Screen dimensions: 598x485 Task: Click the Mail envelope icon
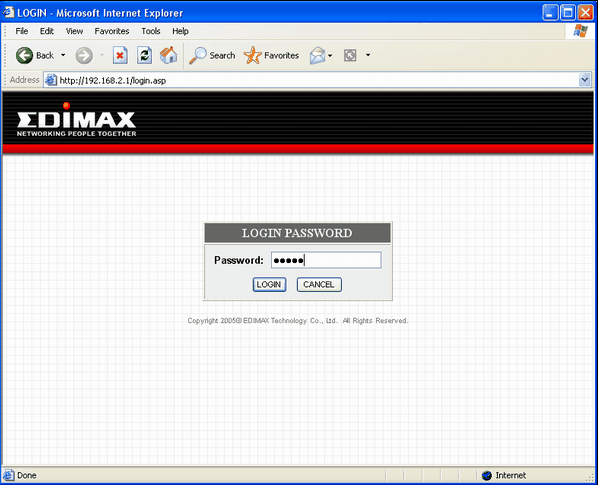317,56
